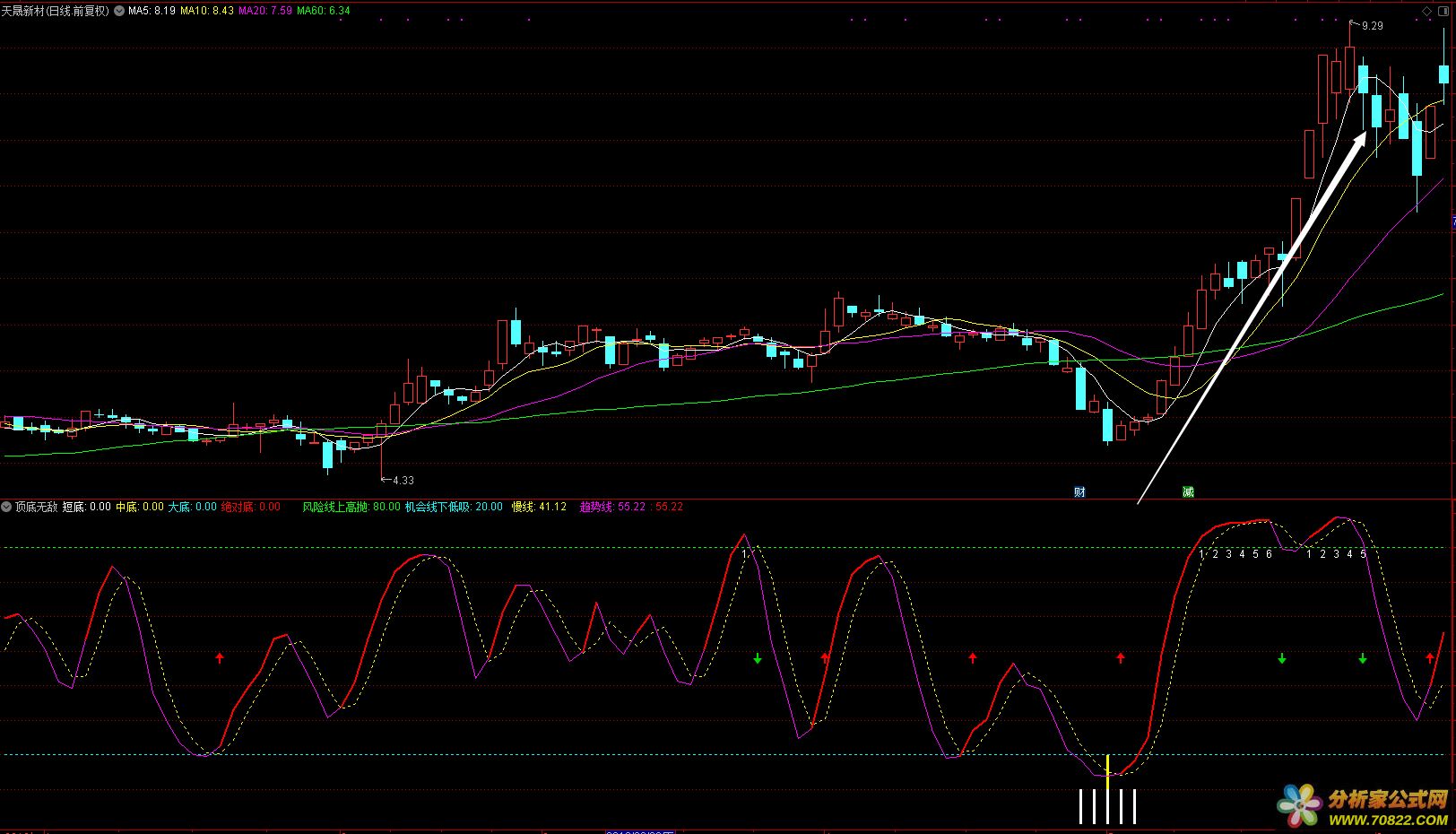This screenshot has height=834, width=1456.
Task: Click the 机会线下低吸: 20.00 label
Action: pos(454,507)
